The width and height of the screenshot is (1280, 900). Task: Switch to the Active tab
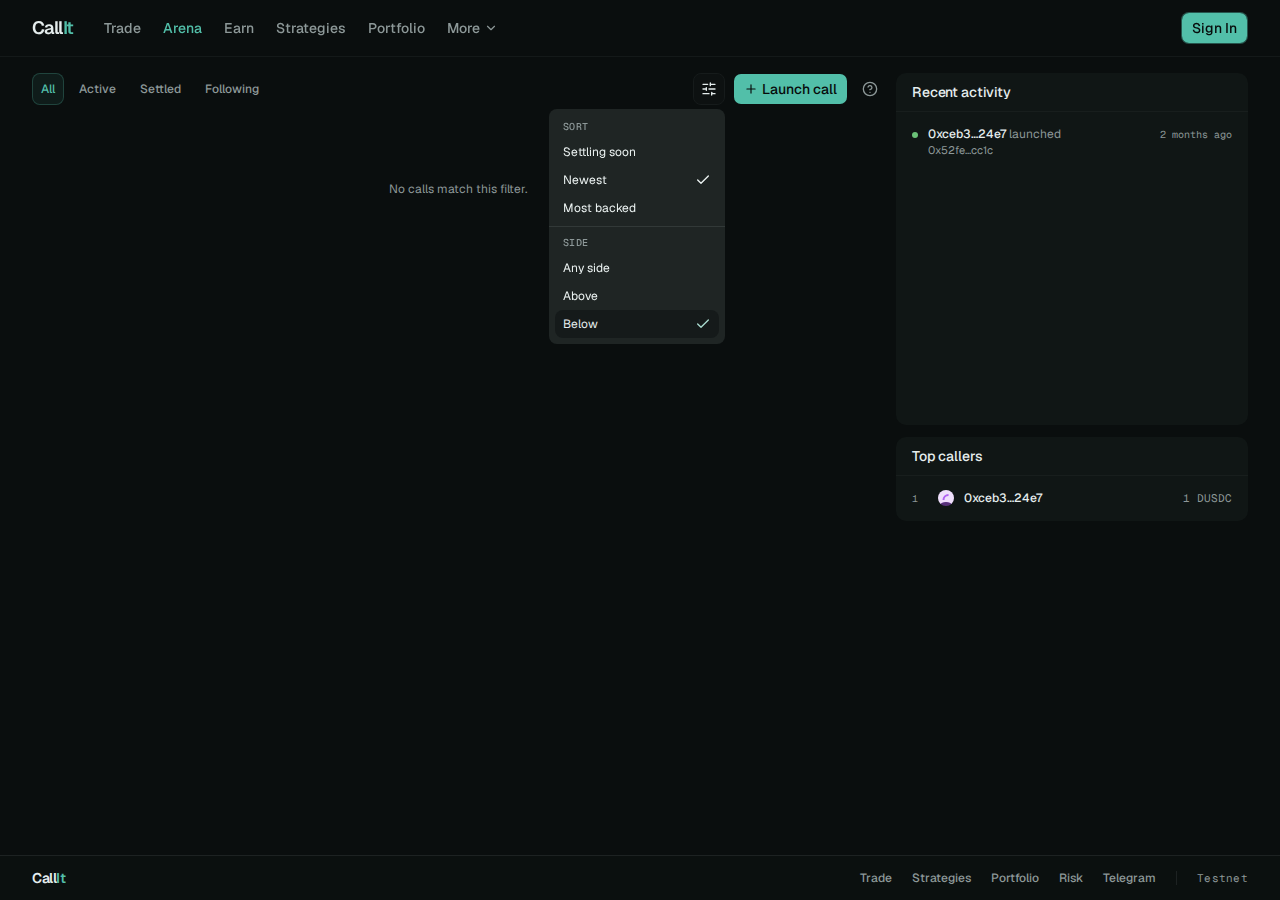click(x=97, y=89)
